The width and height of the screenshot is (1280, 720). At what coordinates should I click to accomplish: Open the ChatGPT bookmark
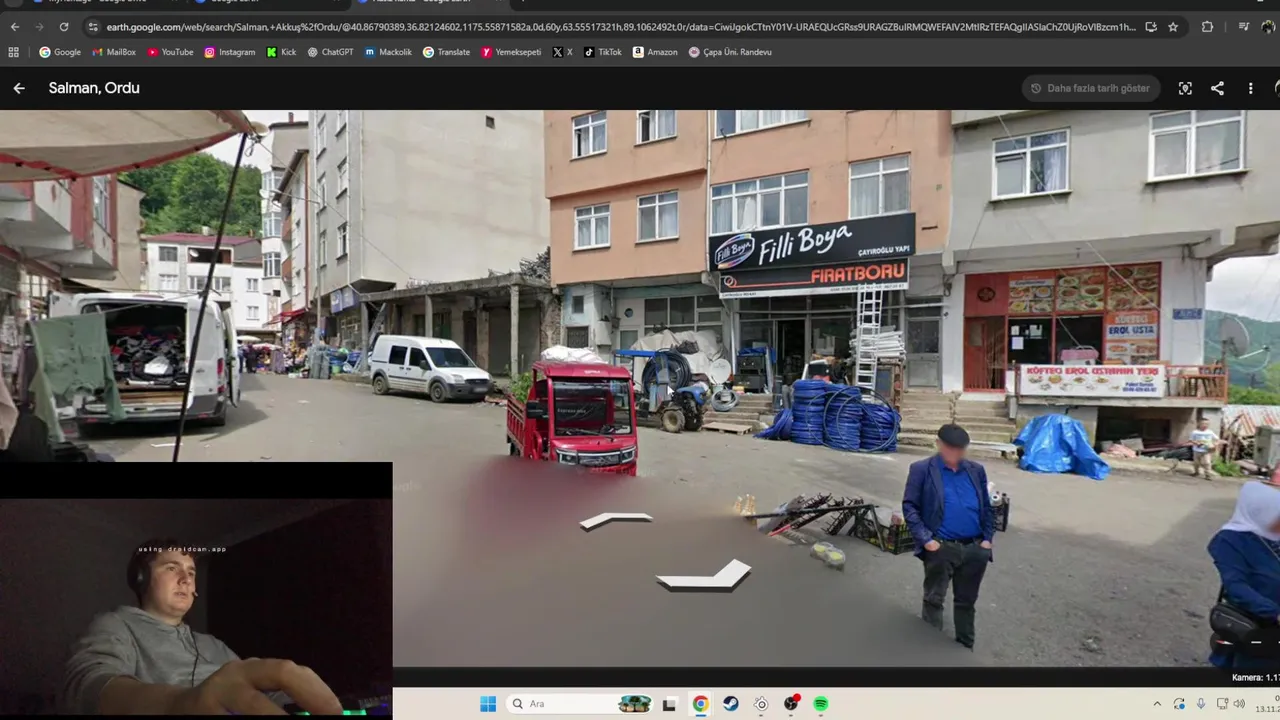tap(331, 52)
